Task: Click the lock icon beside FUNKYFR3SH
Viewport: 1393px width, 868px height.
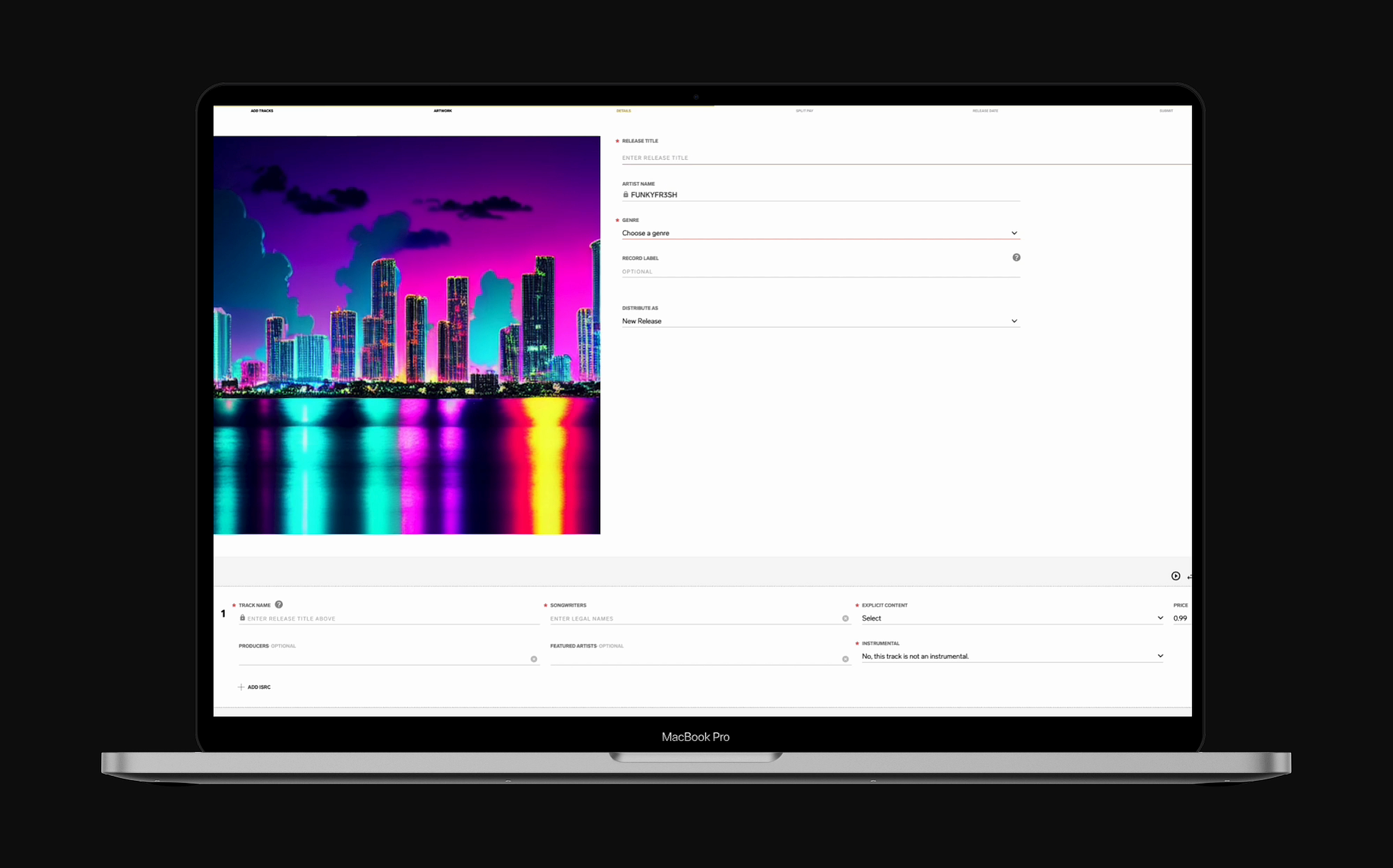Action: click(626, 195)
